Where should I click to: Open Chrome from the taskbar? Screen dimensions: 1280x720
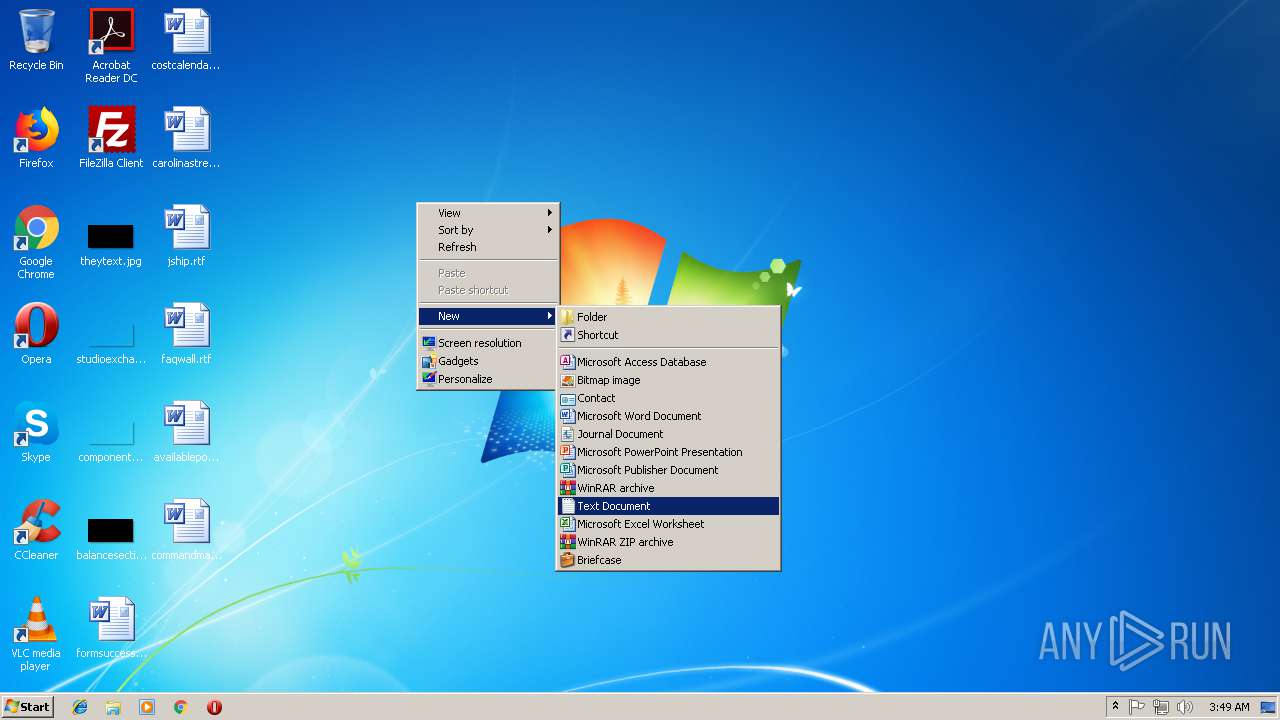pyautogui.click(x=180, y=707)
